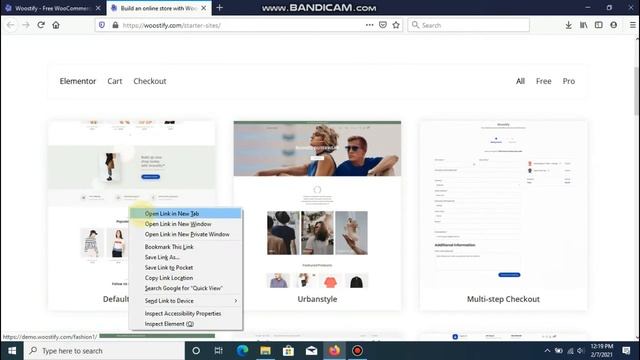Reload the current page
This screenshot has height=360, width=640.
pos(41,25)
